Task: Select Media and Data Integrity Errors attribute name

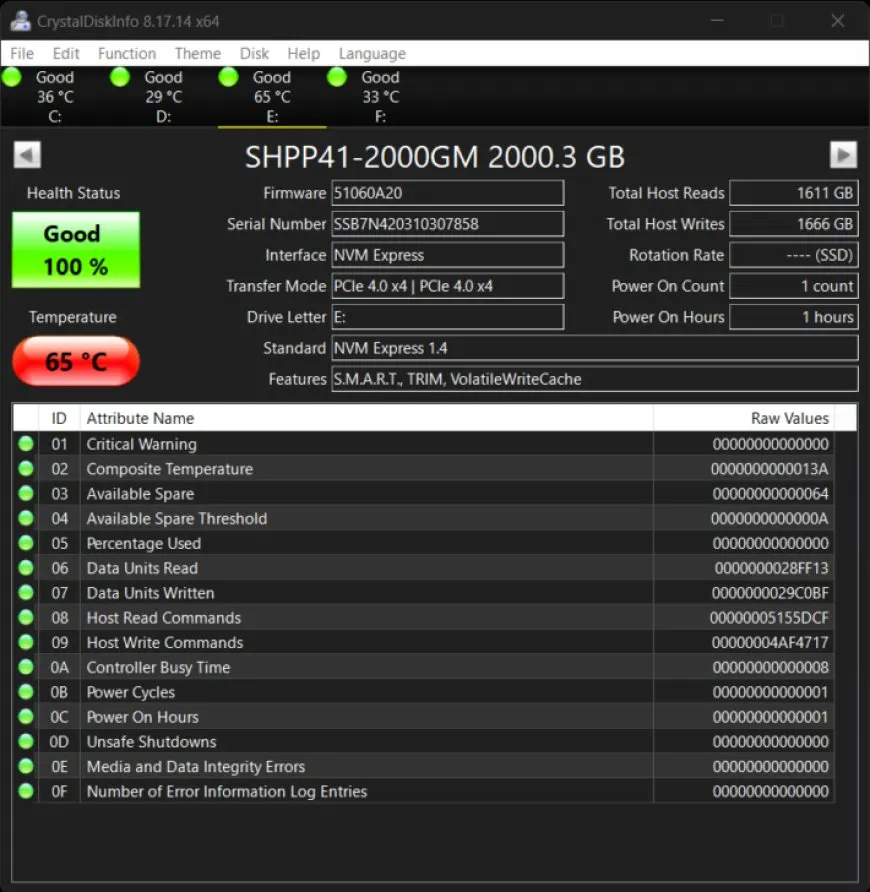Action: point(196,767)
